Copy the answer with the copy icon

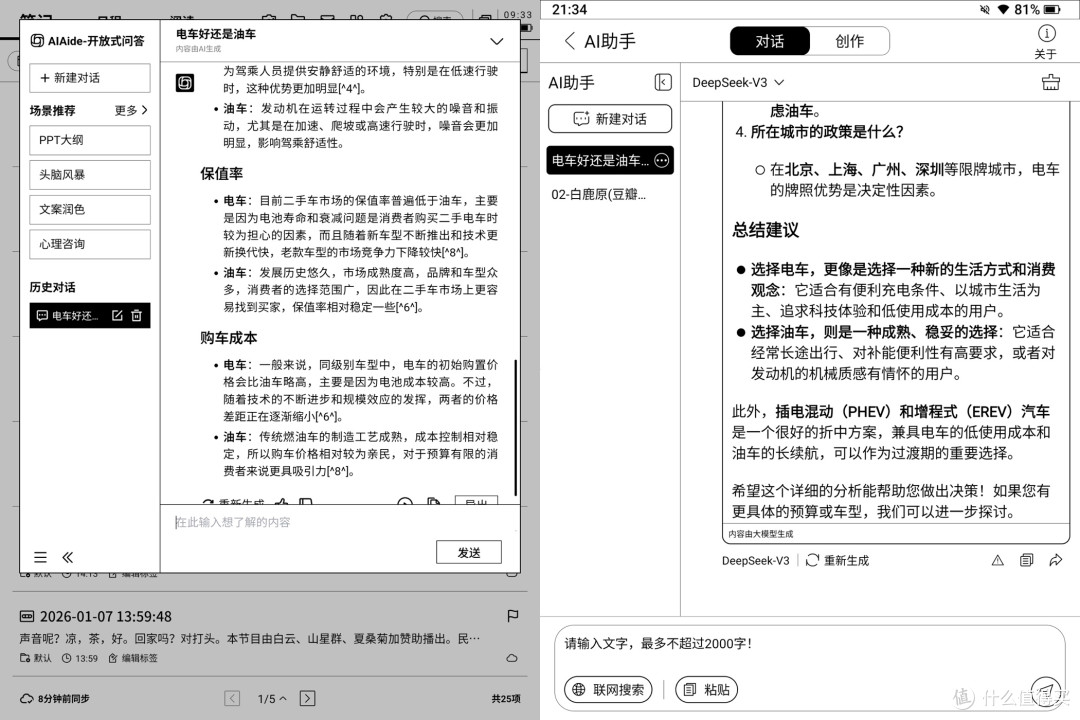pyautogui.click(x=1026, y=560)
